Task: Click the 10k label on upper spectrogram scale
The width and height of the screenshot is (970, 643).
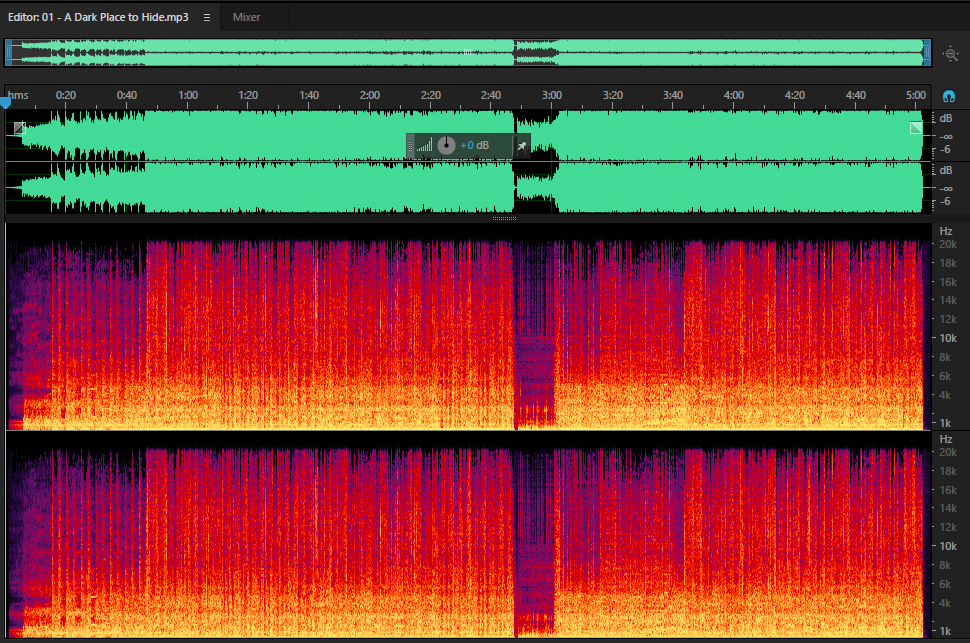Action: [948, 338]
